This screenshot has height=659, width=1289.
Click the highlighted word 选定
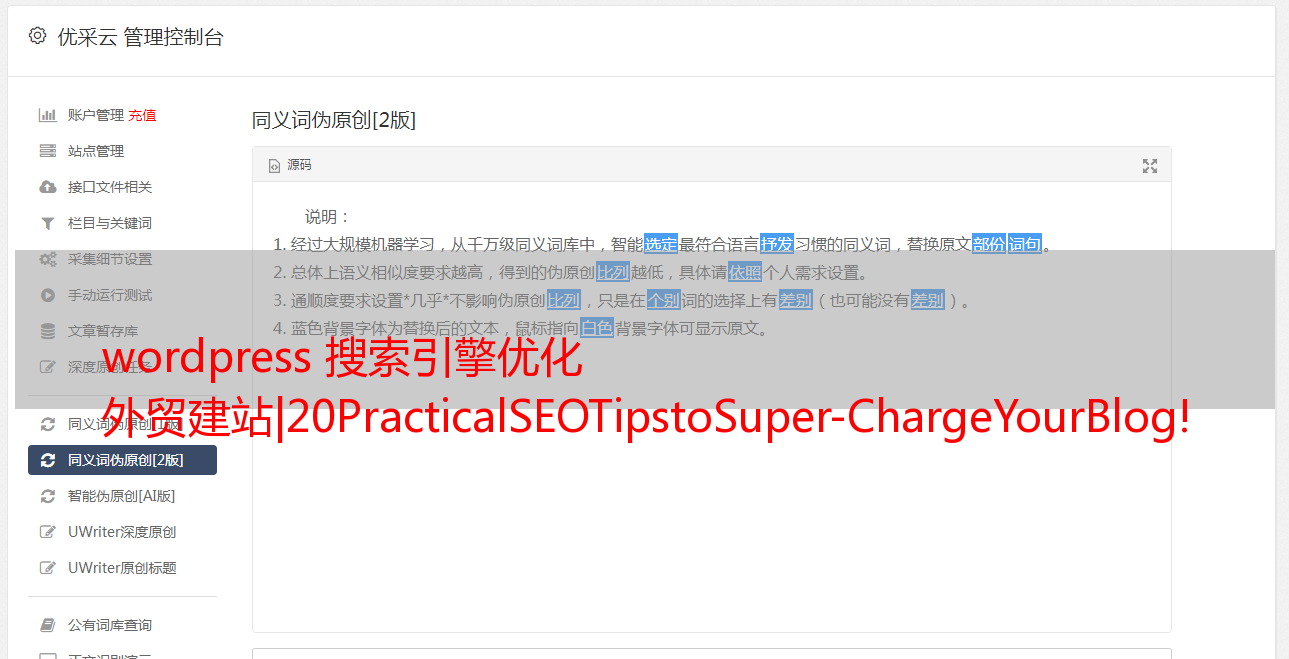click(661, 244)
